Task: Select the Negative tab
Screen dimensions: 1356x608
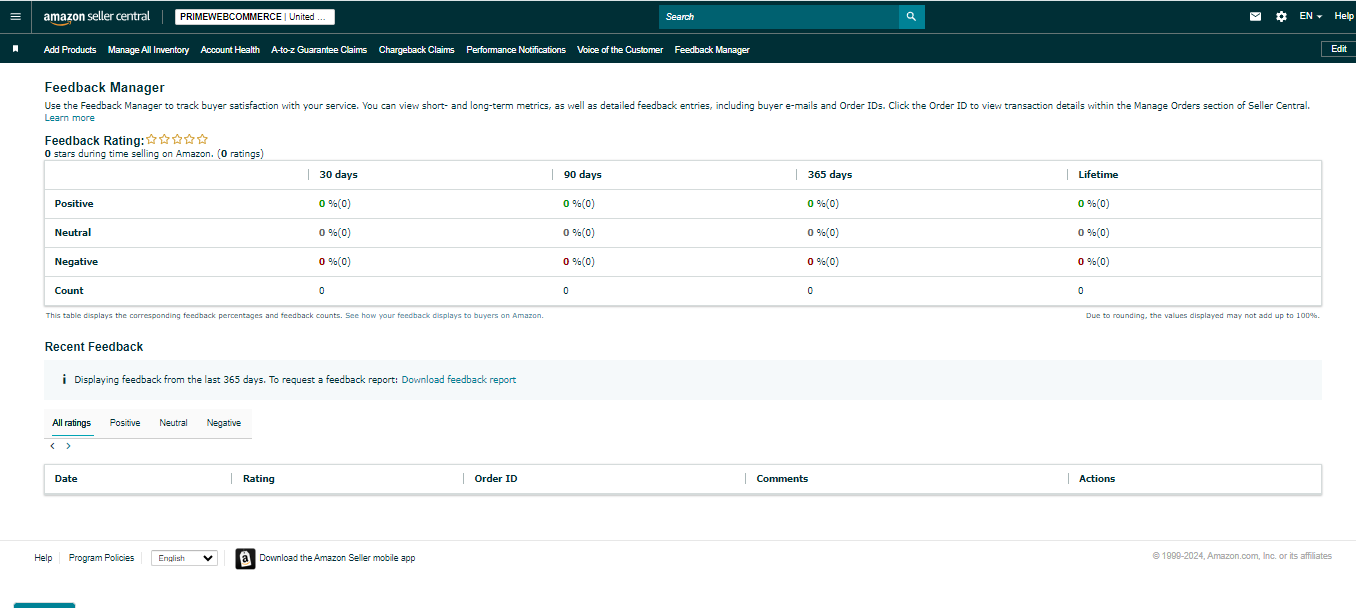Action: click(224, 423)
